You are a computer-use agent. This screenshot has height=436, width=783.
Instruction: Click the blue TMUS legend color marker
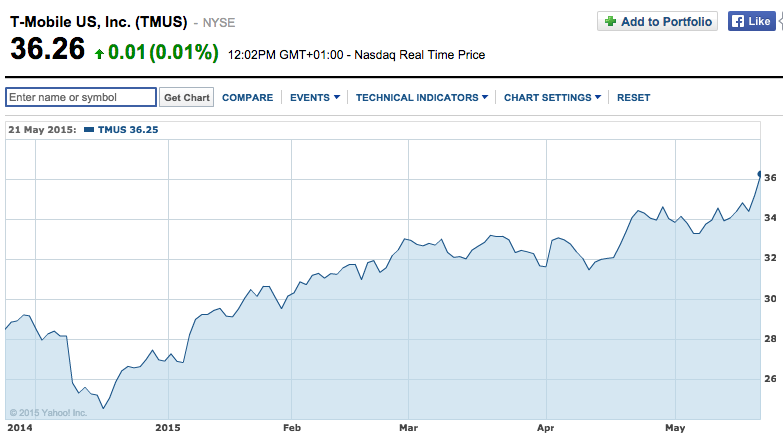[88, 130]
